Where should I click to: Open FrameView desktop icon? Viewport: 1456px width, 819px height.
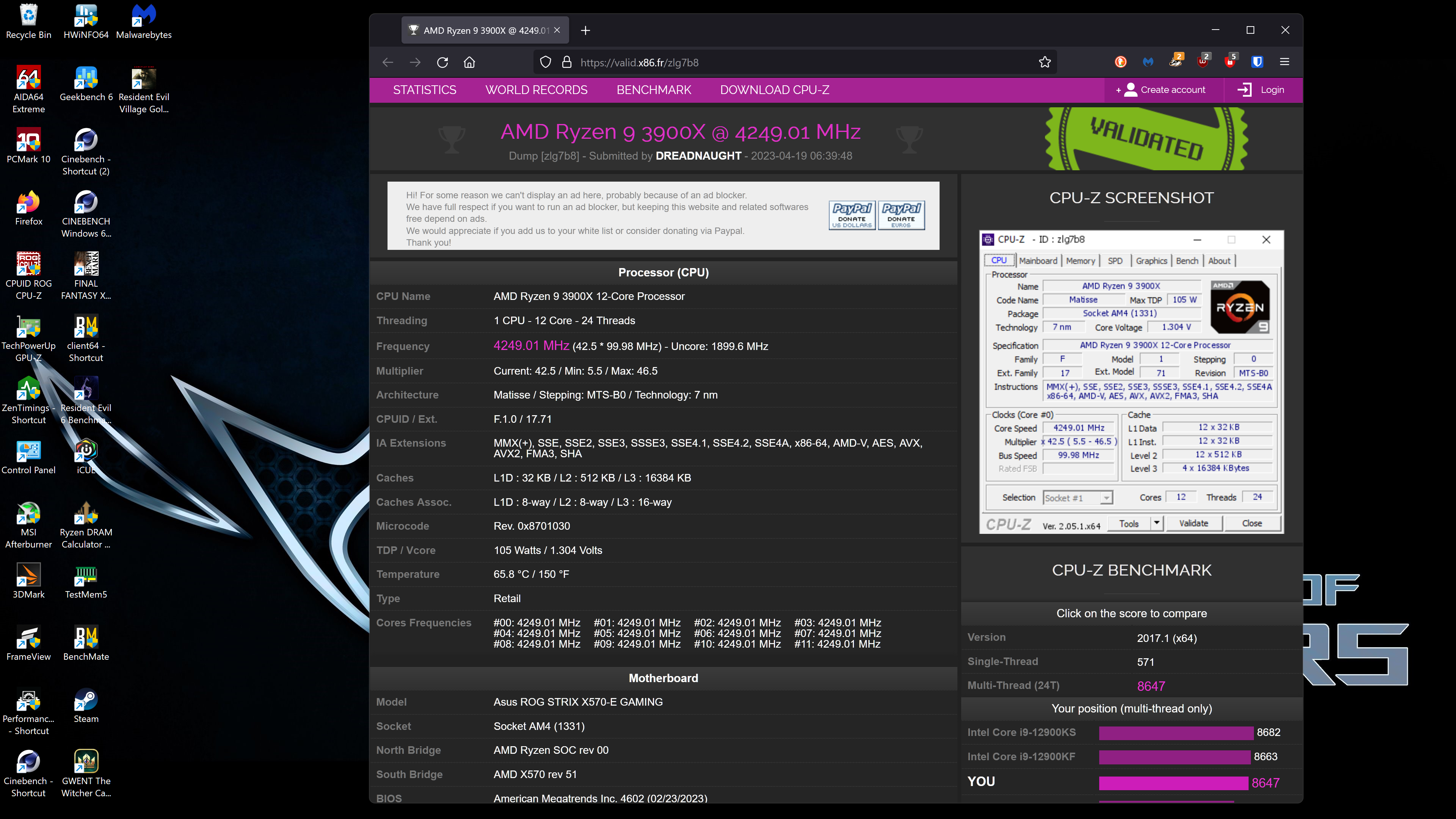(x=28, y=643)
